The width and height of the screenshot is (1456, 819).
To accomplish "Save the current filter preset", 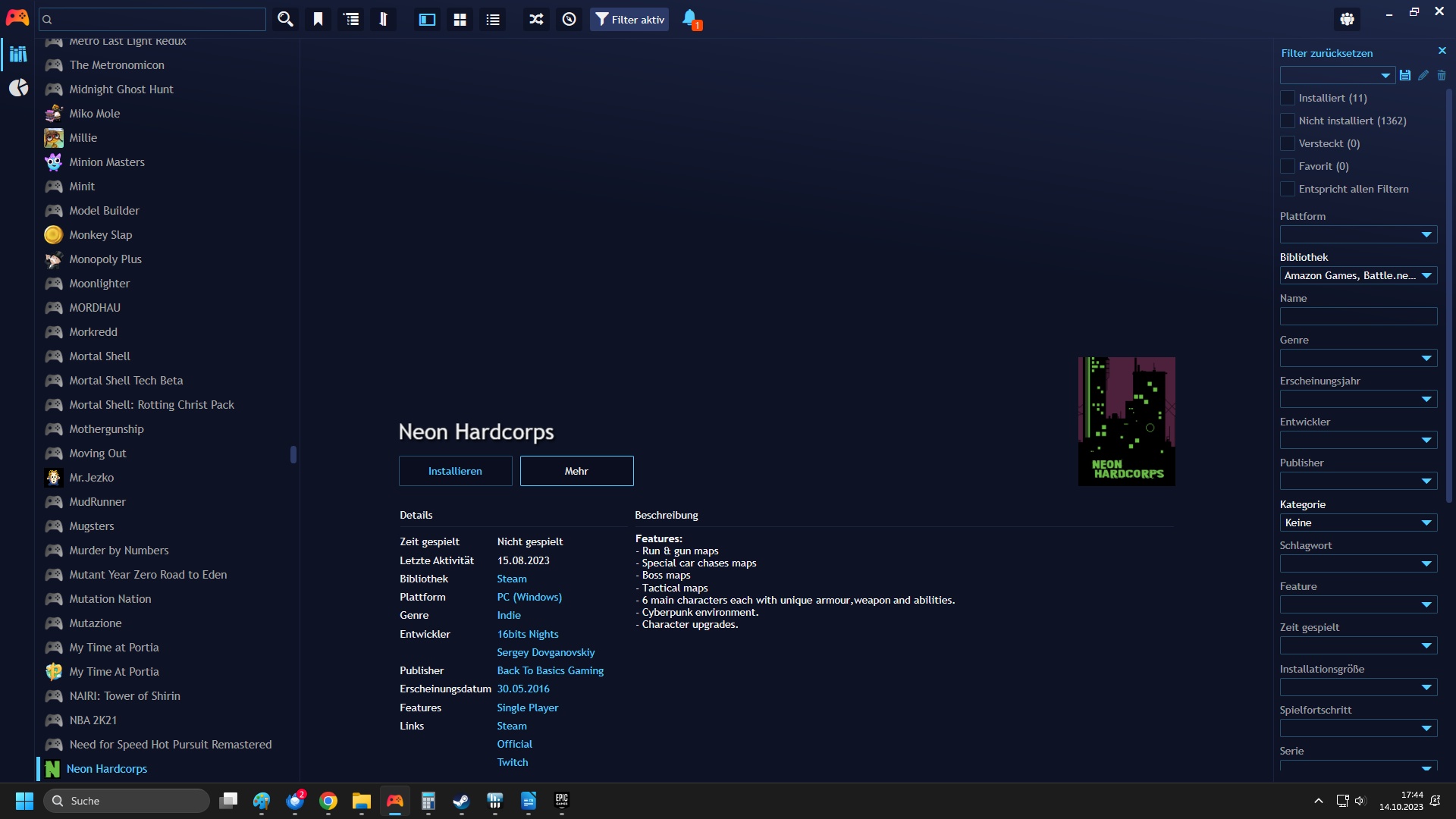I will click(1405, 75).
